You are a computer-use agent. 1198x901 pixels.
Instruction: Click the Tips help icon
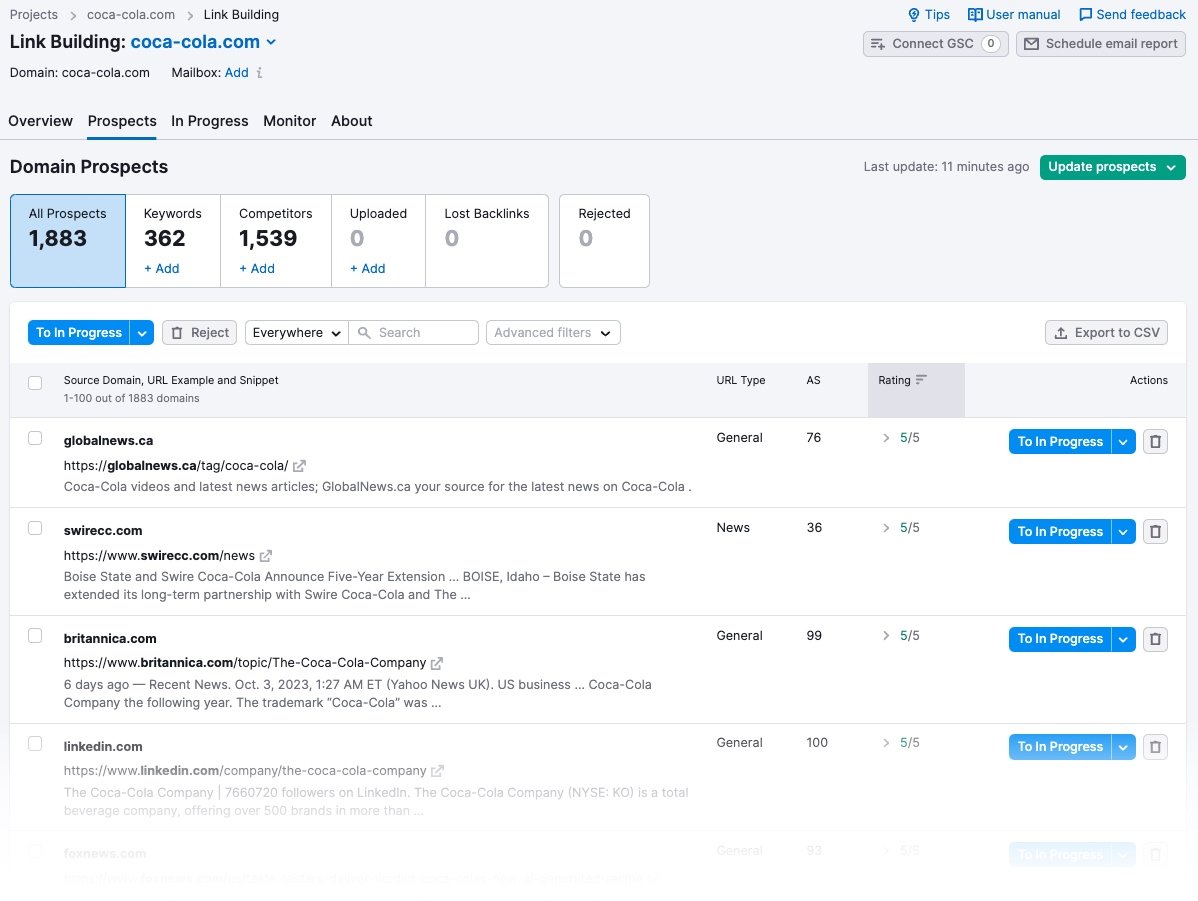point(915,14)
